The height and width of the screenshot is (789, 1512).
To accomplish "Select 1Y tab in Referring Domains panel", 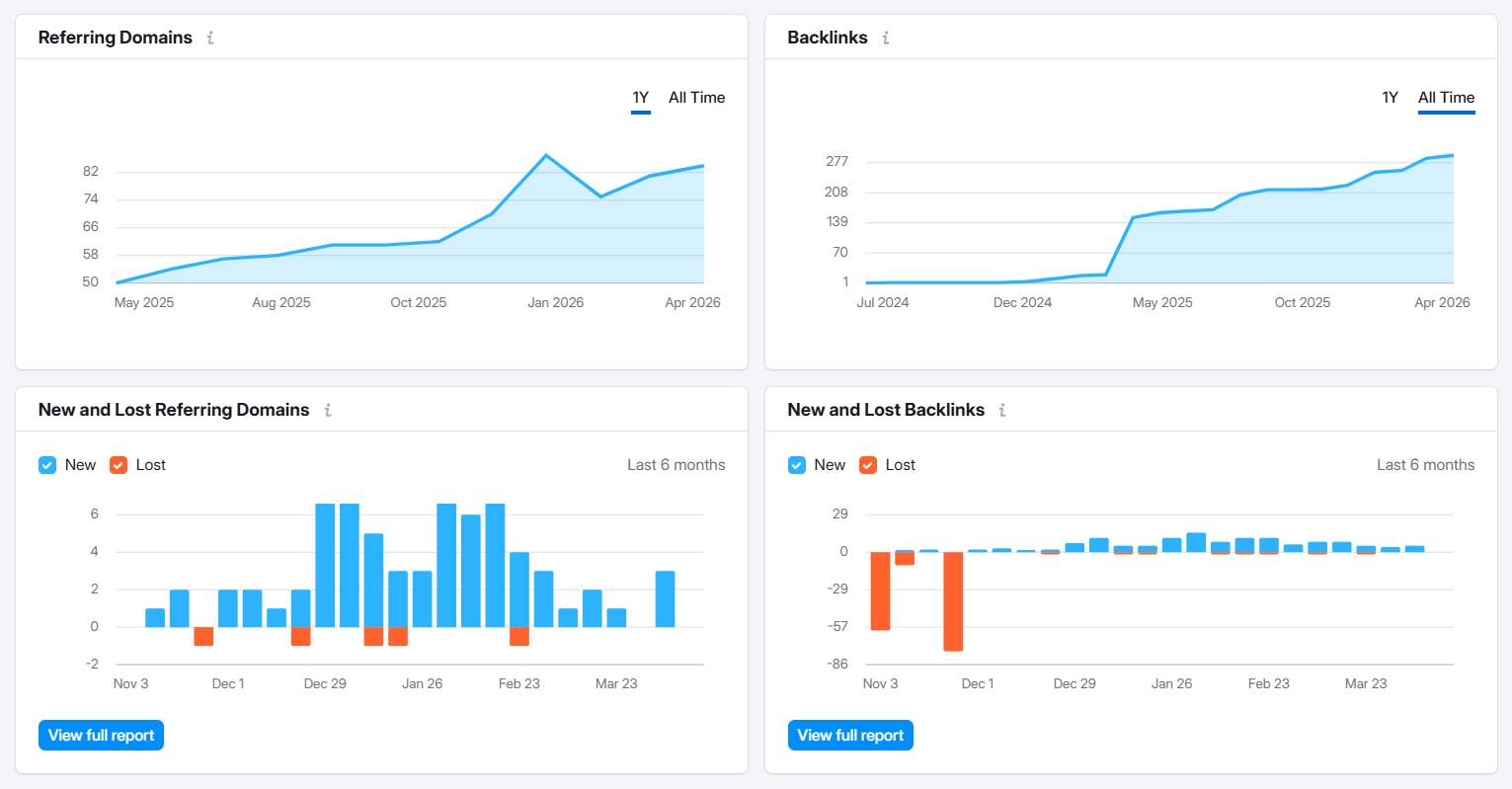I will 640,98.
